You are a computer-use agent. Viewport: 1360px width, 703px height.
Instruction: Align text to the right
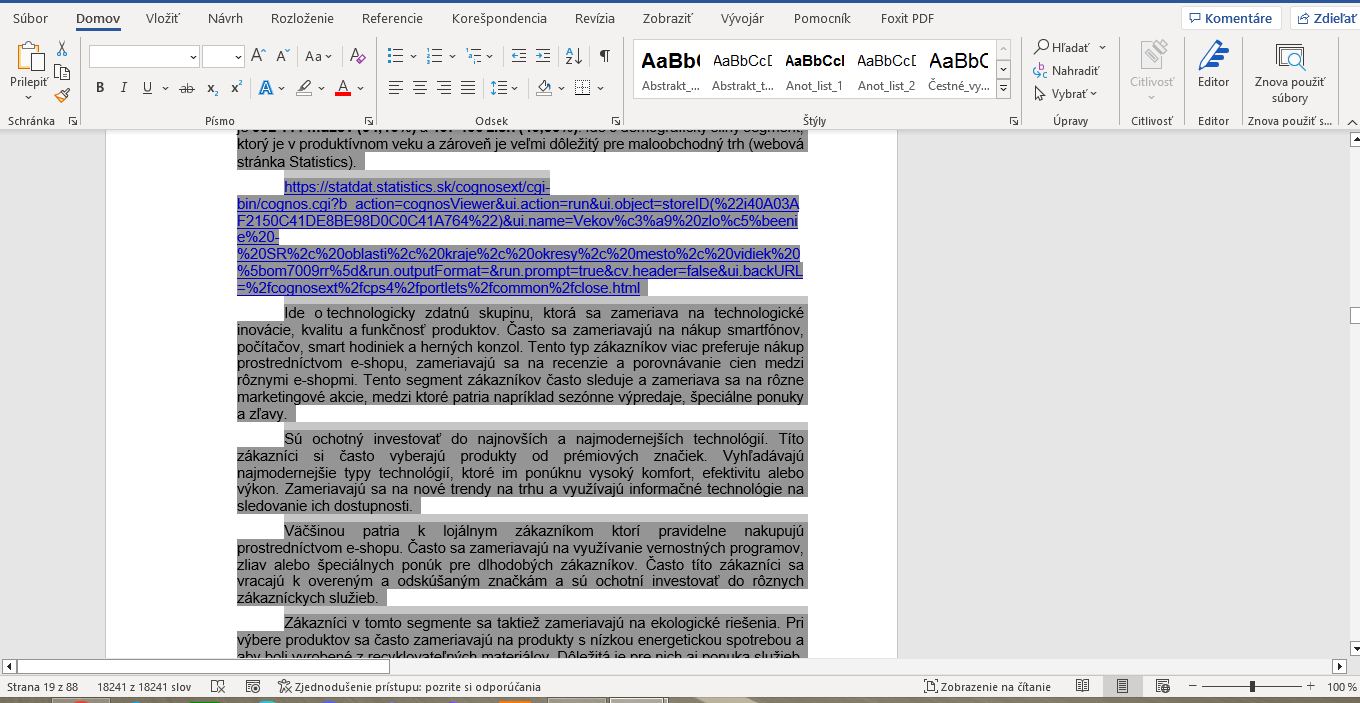[444, 88]
